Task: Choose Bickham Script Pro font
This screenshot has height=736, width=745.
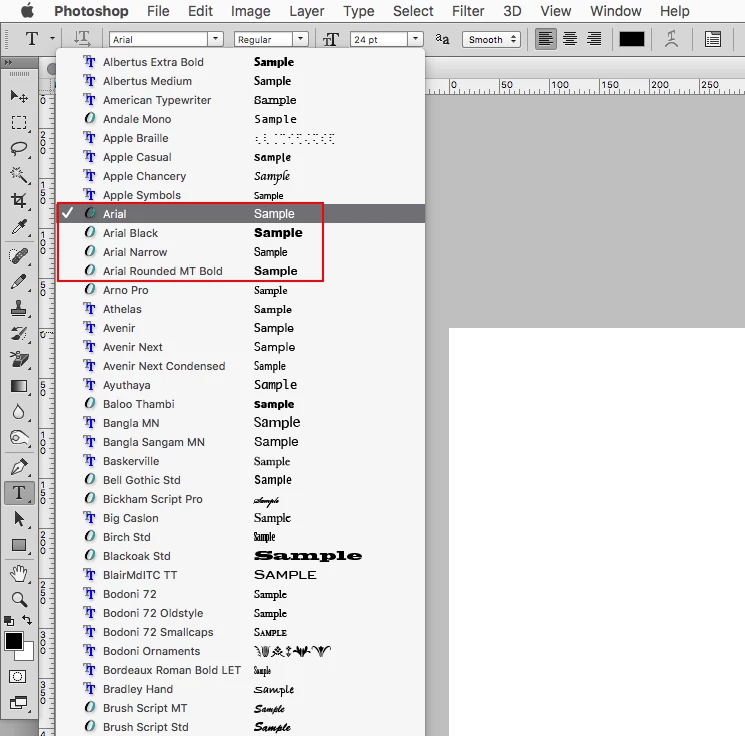Action: click(x=240, y=499)
